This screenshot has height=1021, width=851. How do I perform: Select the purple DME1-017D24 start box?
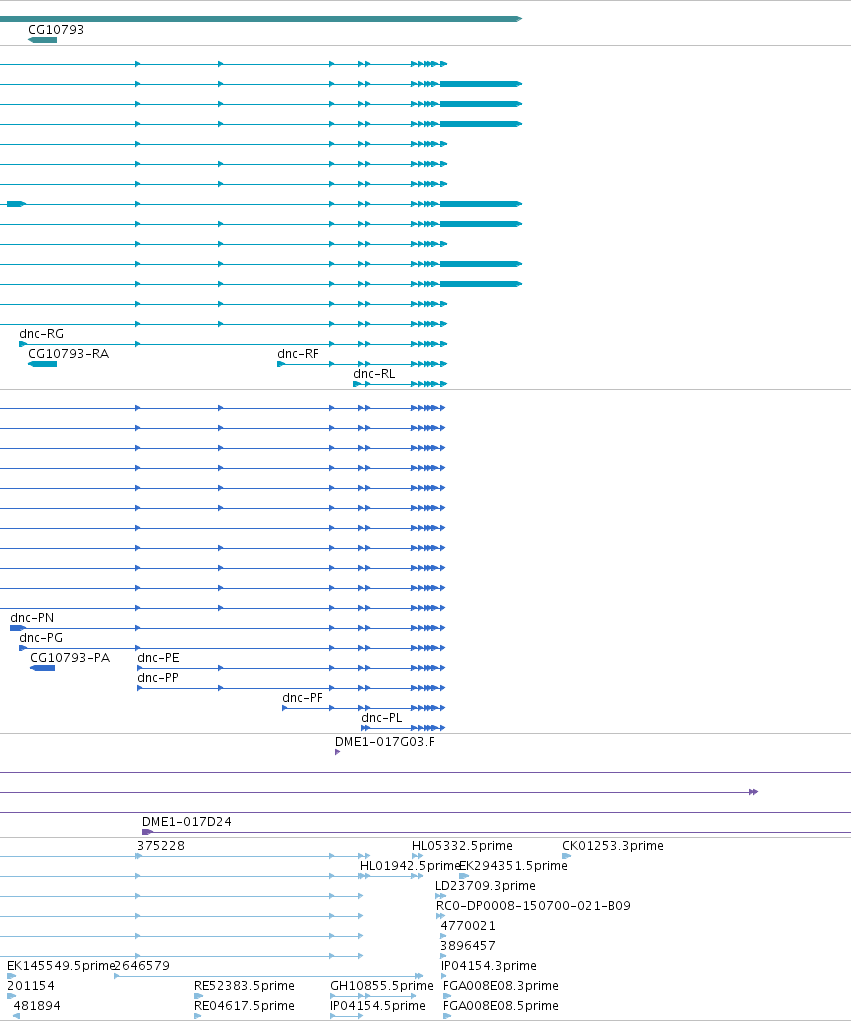pyautogui.click(x=147, y=832)
